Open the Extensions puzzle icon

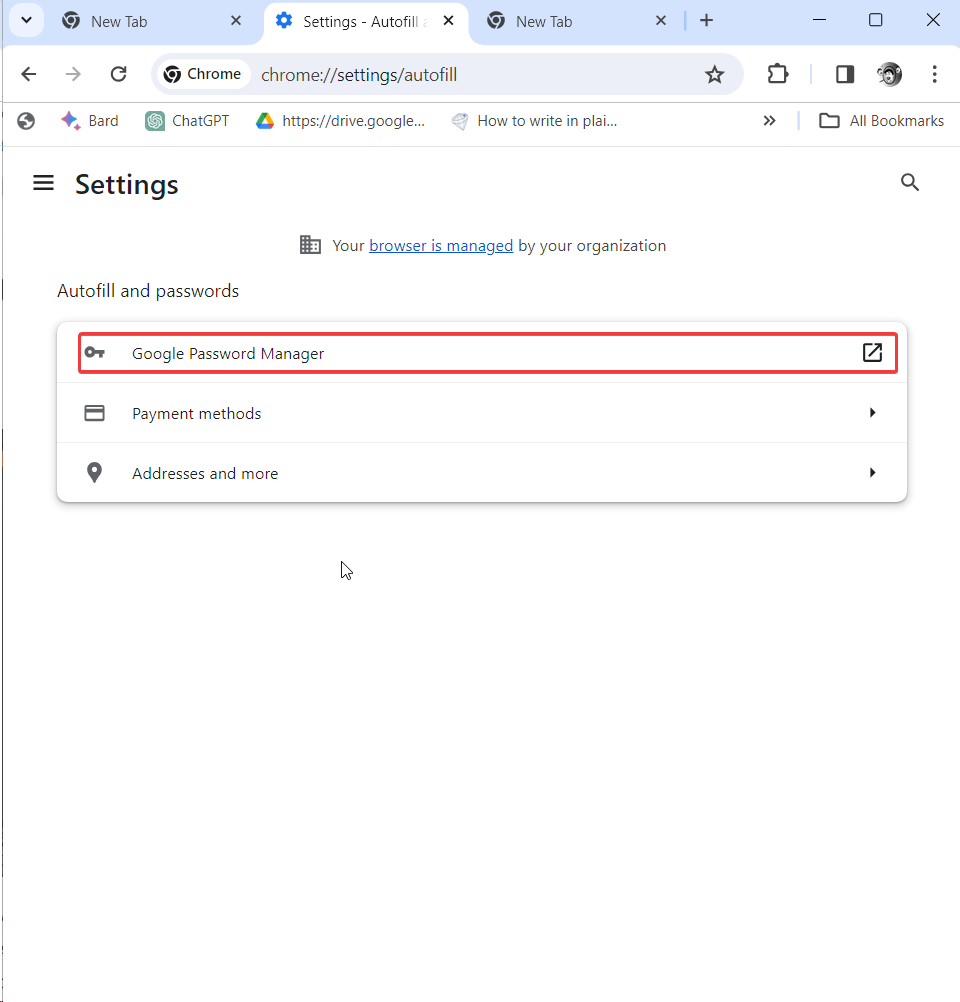pyautogui.click(x=777, y=74)
